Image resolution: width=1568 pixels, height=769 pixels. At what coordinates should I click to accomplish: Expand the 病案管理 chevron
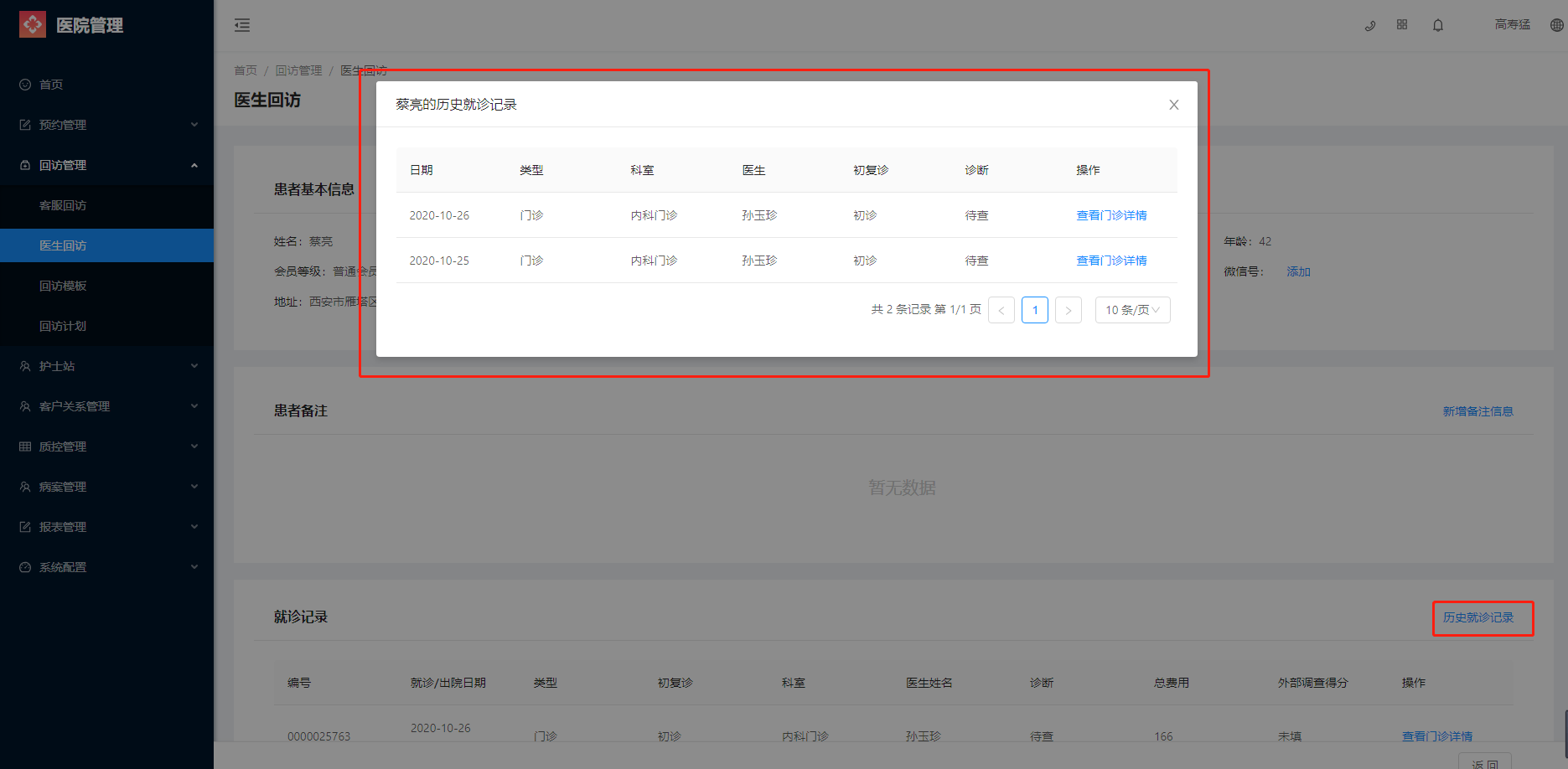pyautogui.click(x=194, y=487)
